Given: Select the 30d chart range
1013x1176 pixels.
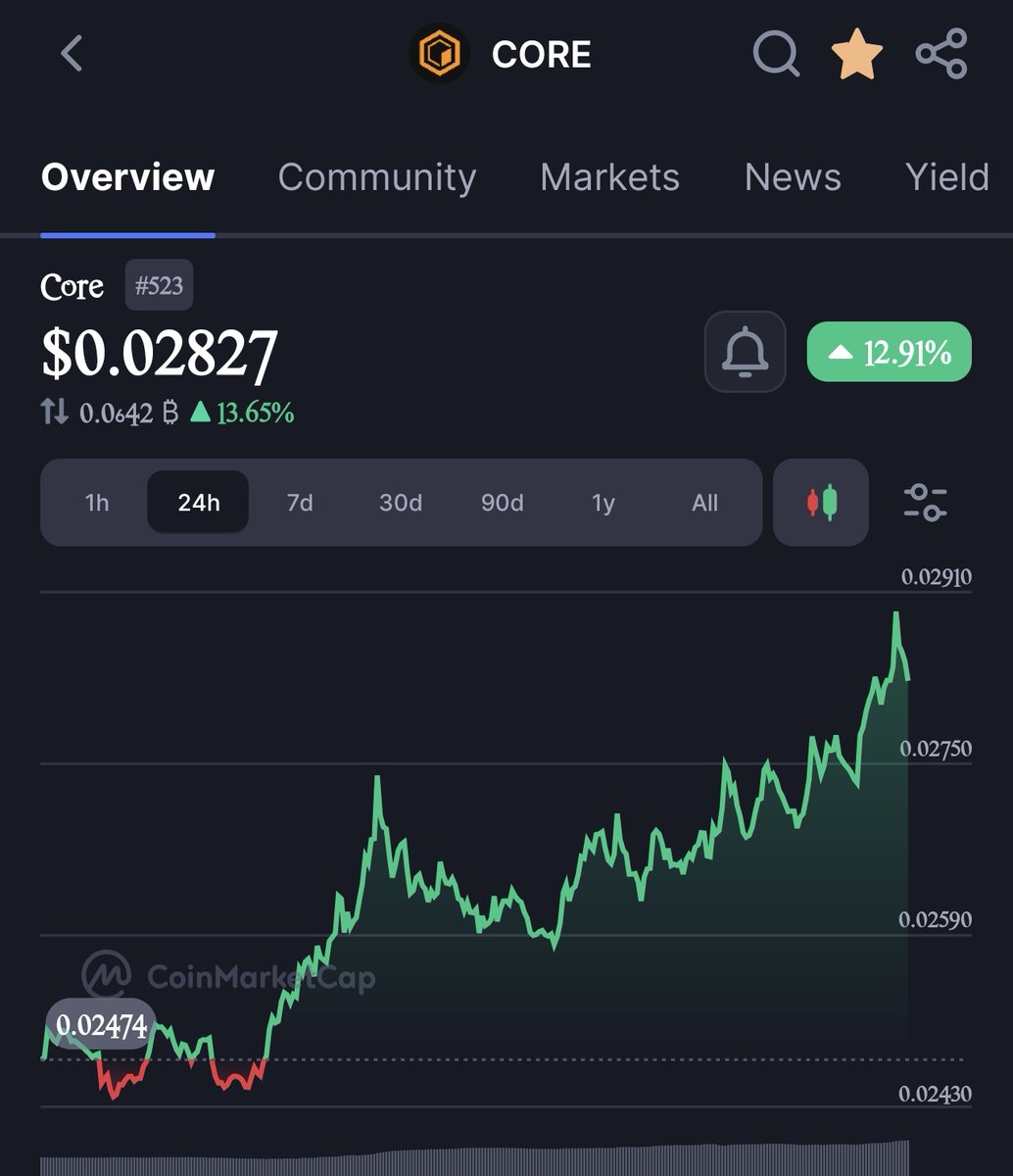Looking at the screenshot, I should tap(401, 503).
